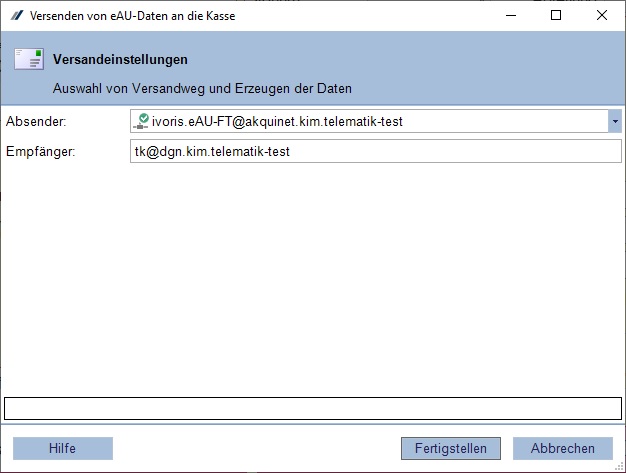Screen dimensions: 626x473
Task: Click the blank white area below Empfänger
Action: point(313,279)
